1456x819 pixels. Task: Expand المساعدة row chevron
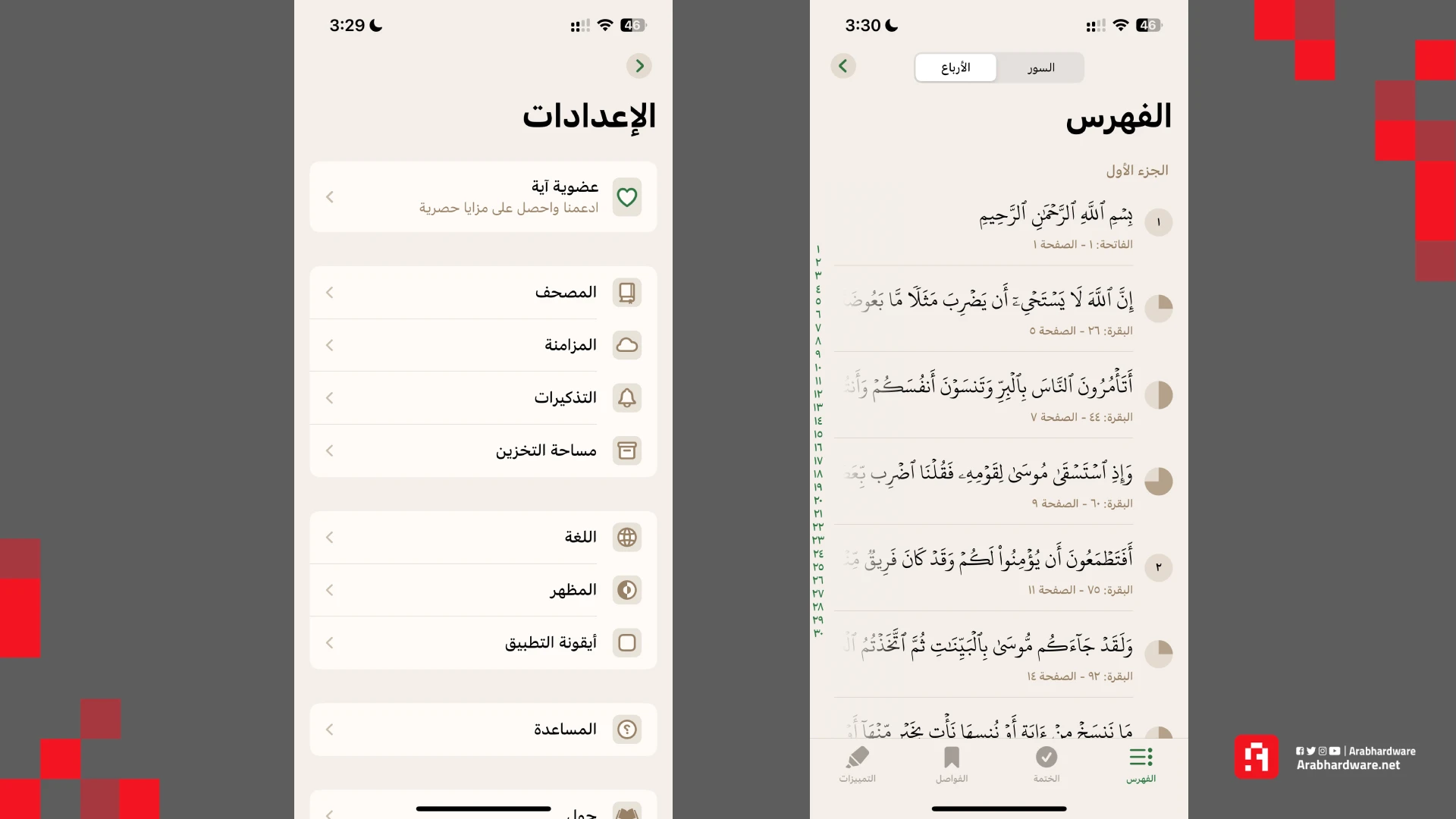pyautogui.click(x=330, y=730)
